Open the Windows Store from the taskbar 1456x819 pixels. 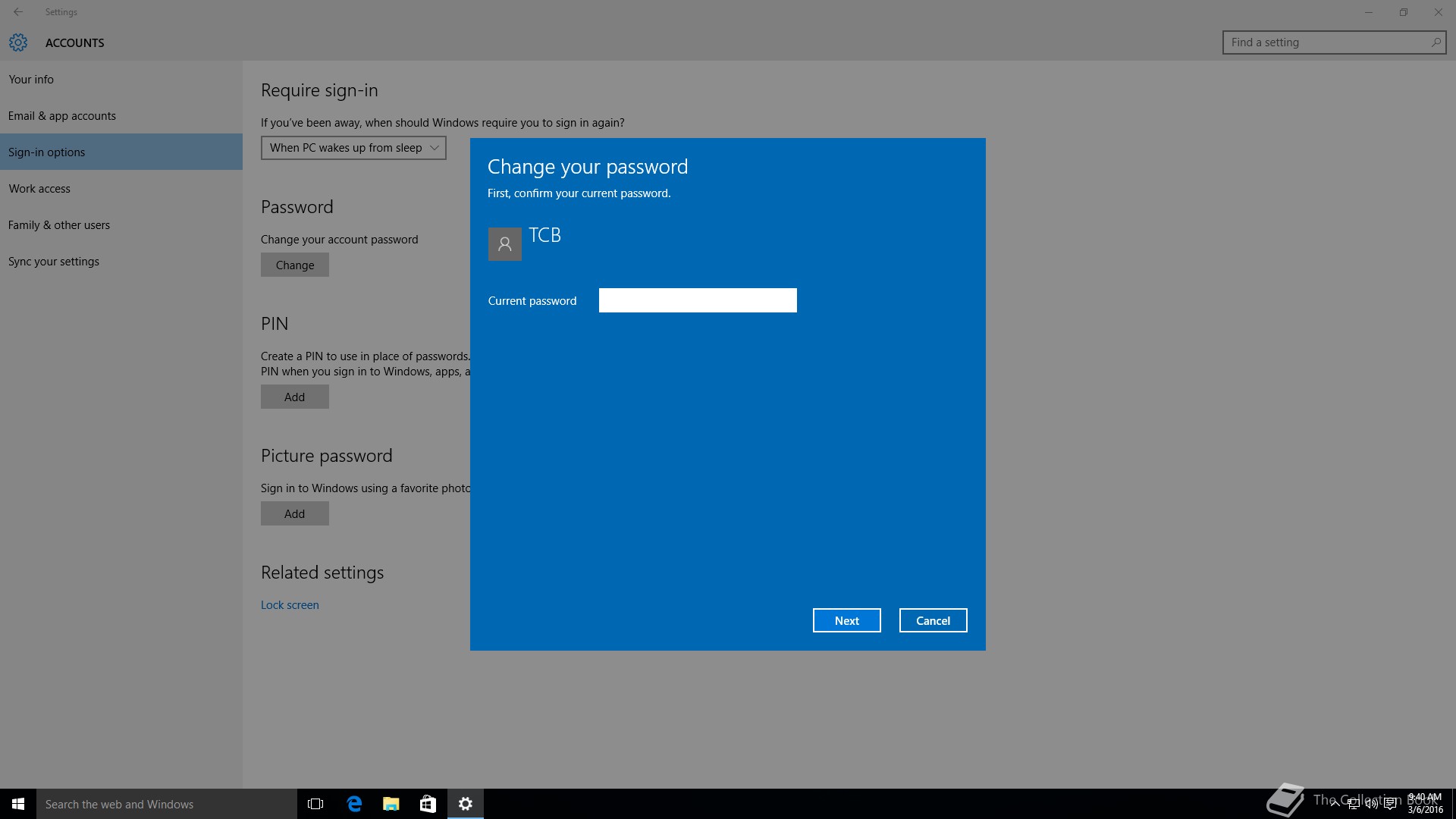[x=428, y=804]
